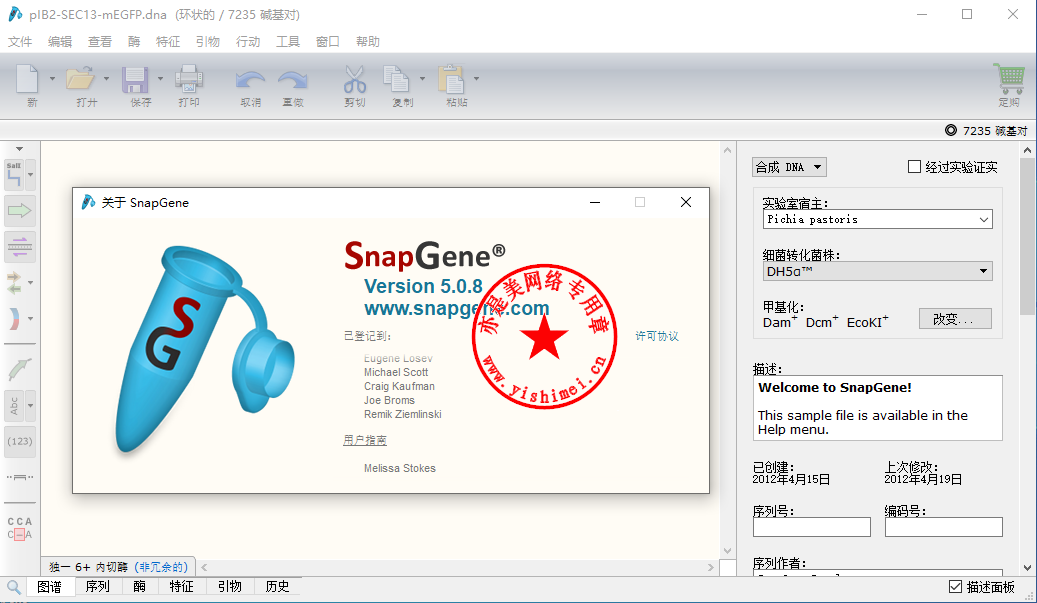
Task: Open the 合成 DNA dropdown
Action: (x=789, y=167)
